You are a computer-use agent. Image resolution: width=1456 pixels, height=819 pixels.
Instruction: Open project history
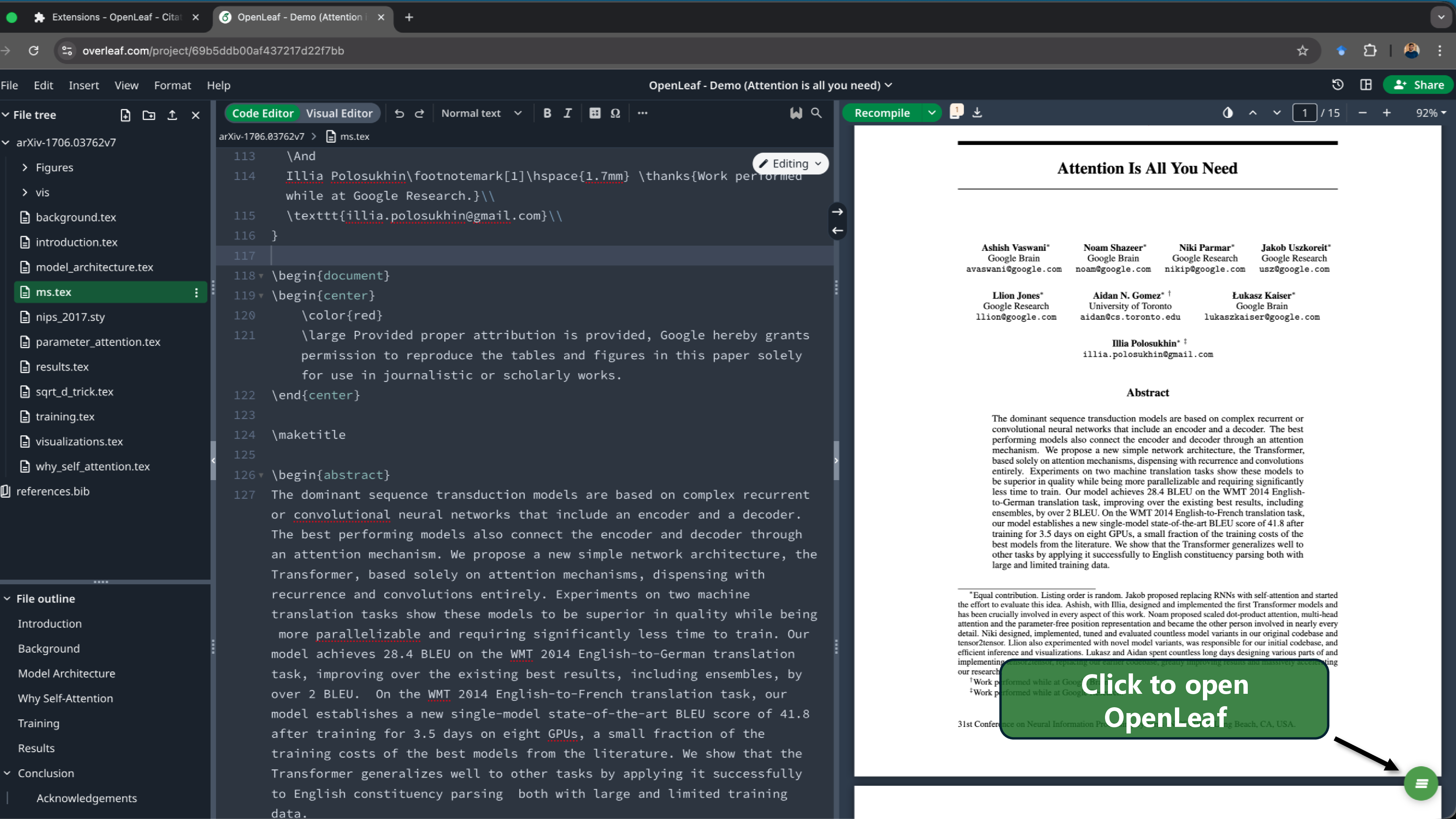(x=1337, y=85)
